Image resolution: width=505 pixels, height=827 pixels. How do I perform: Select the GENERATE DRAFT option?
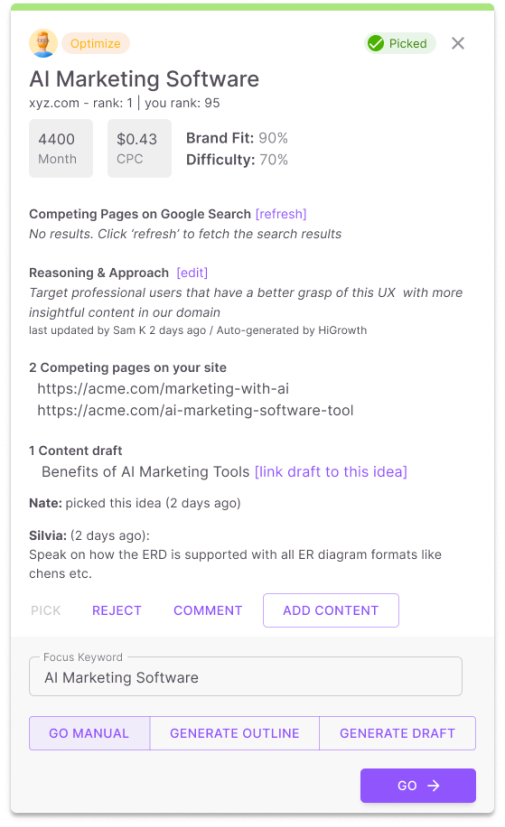pos(397,733)
